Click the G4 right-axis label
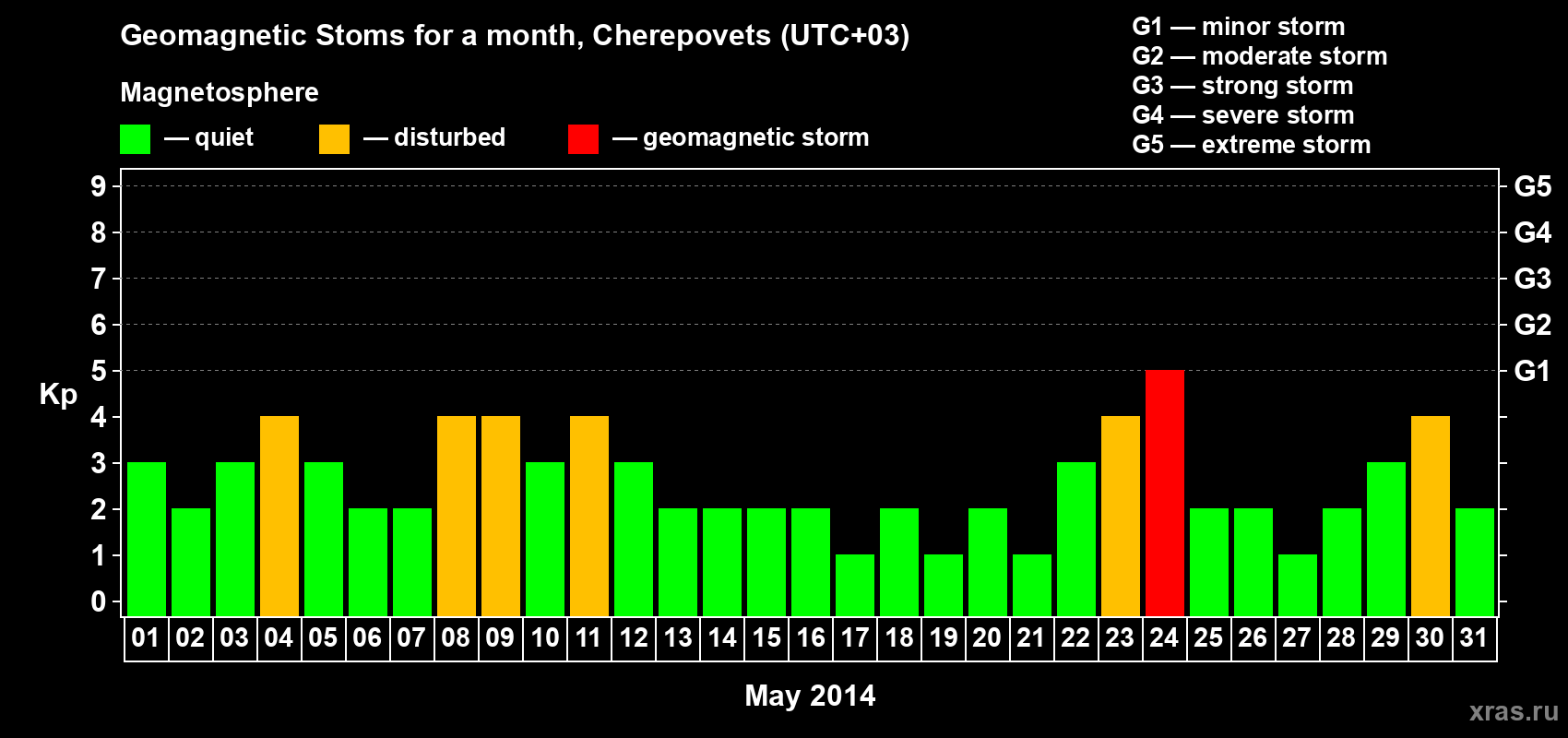 [x=1533, y=232]
